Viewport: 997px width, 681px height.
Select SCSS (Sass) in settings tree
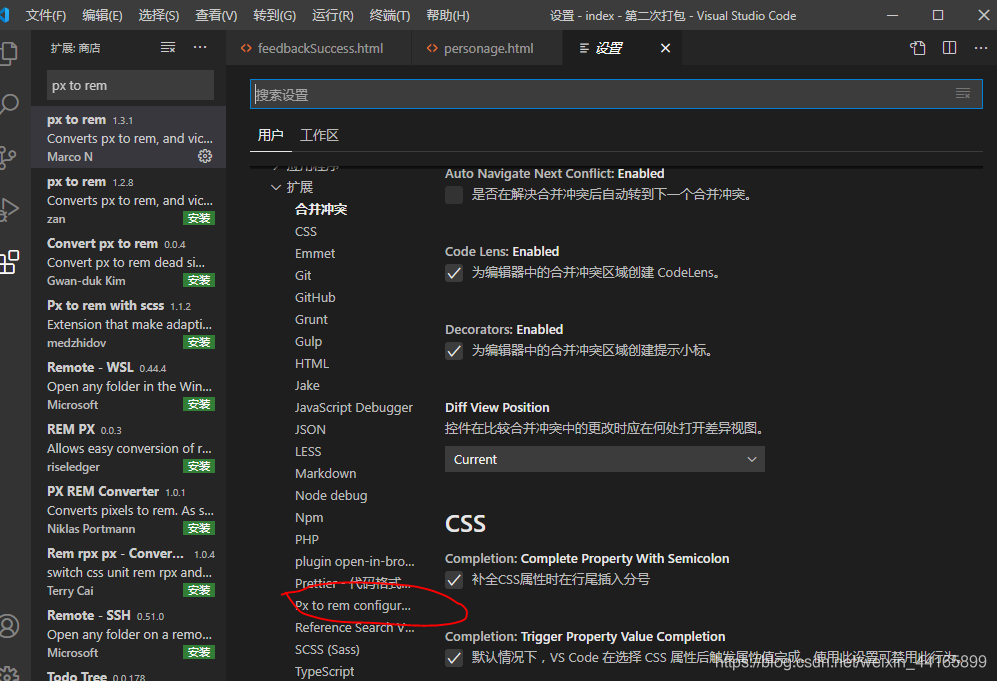point(327,650)
